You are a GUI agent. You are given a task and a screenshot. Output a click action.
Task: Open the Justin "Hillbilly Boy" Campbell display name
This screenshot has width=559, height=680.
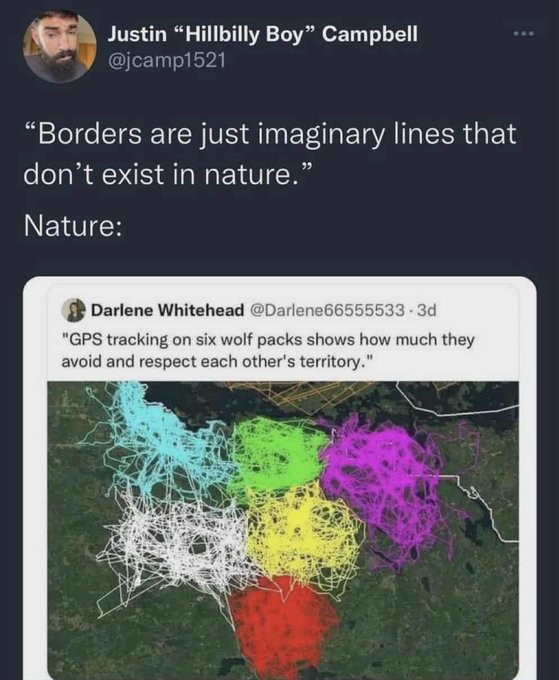[x=262, y=34]
